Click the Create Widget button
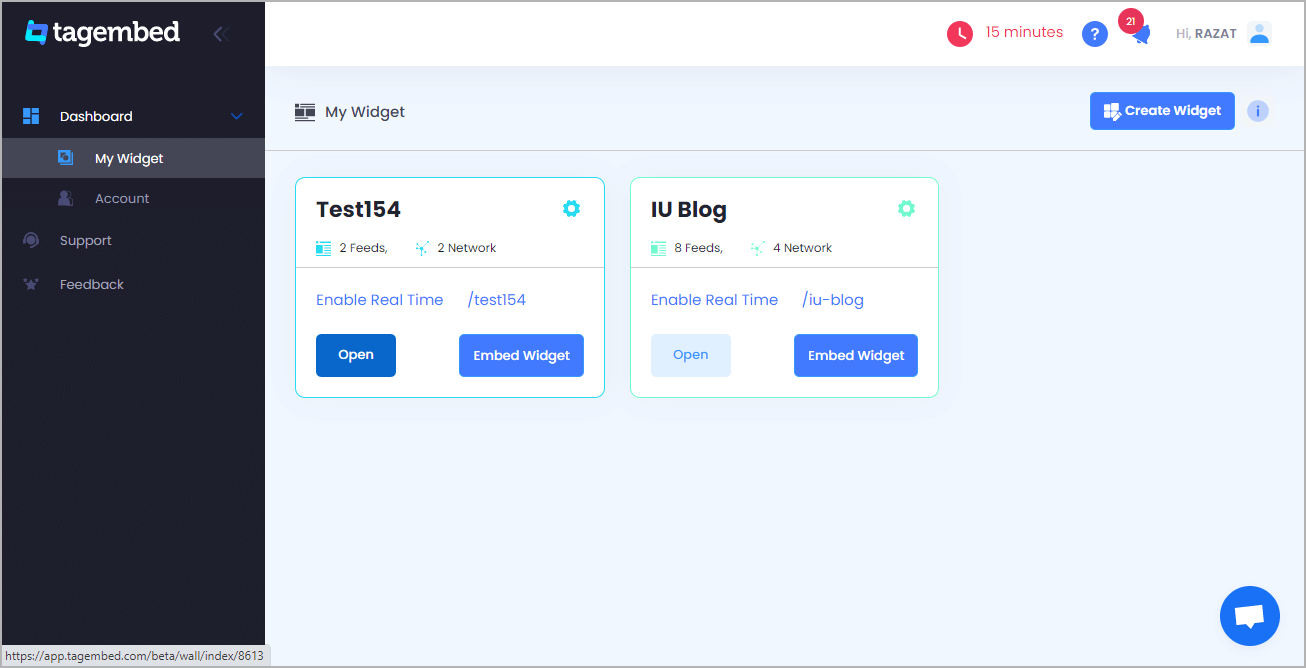The height and width of the screenshot is (668, 1306). click(x=1162, y=111)
